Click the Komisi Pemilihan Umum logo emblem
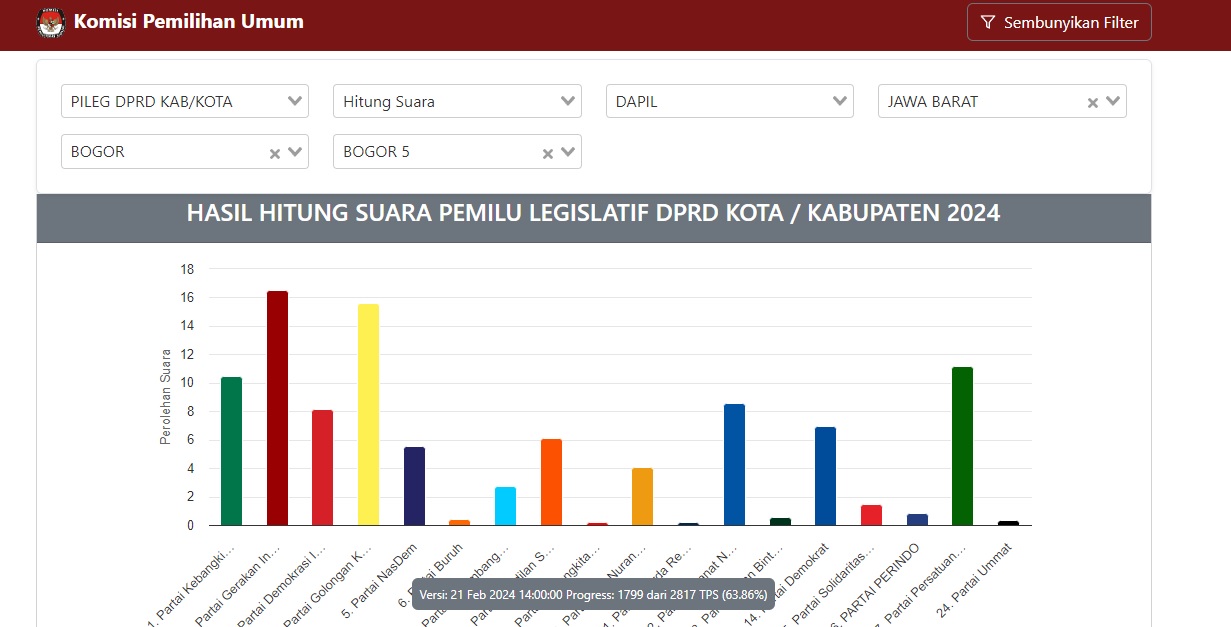Image resolution: width=1231 pixels, height=627 pixels. point(50,22)
